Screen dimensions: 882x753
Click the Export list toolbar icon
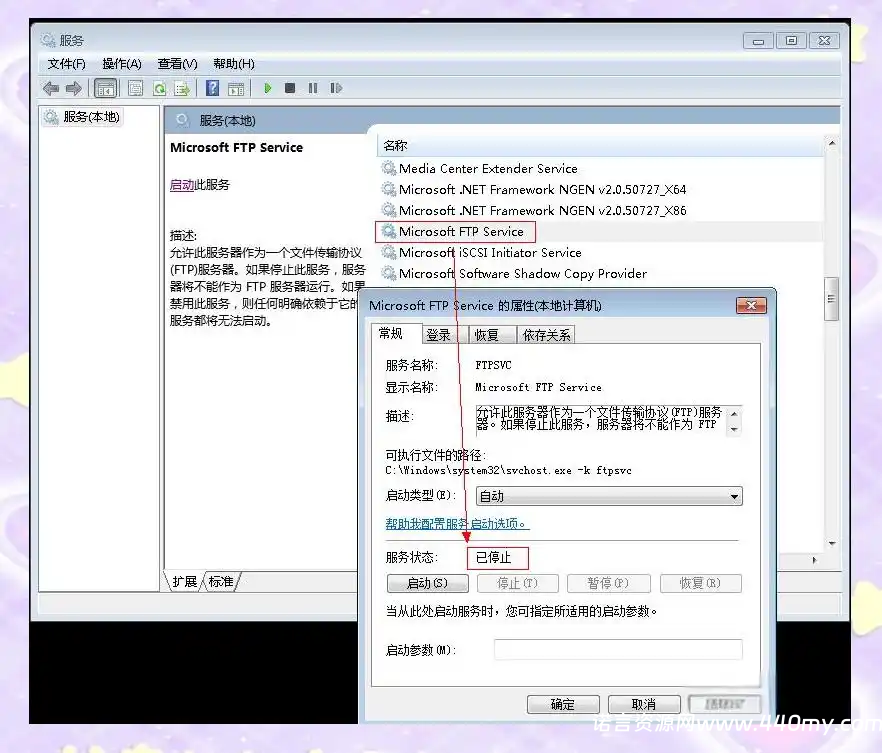(182, 88)
